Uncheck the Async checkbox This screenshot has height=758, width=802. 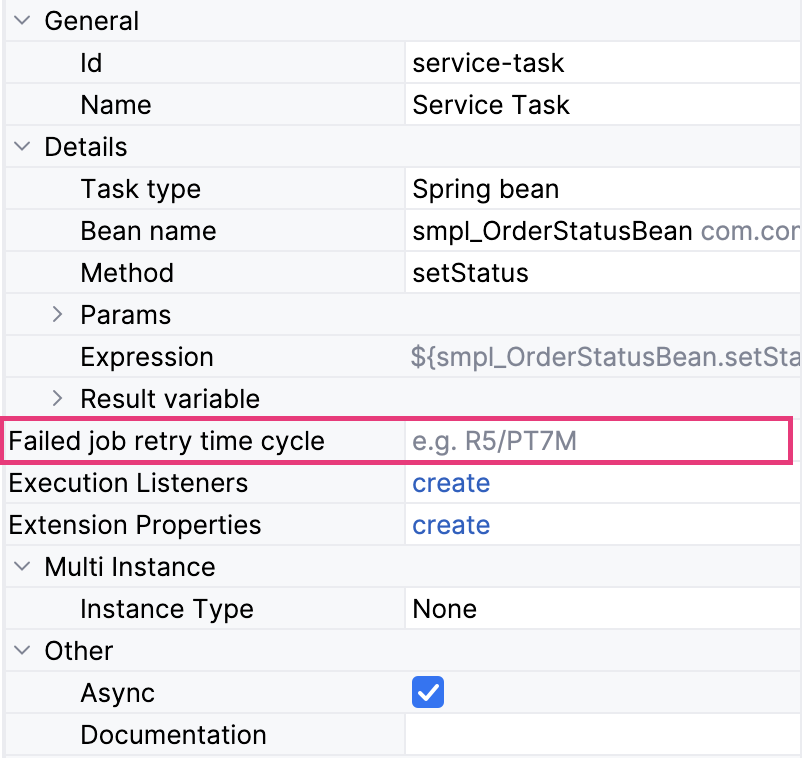tap(428, 693)
